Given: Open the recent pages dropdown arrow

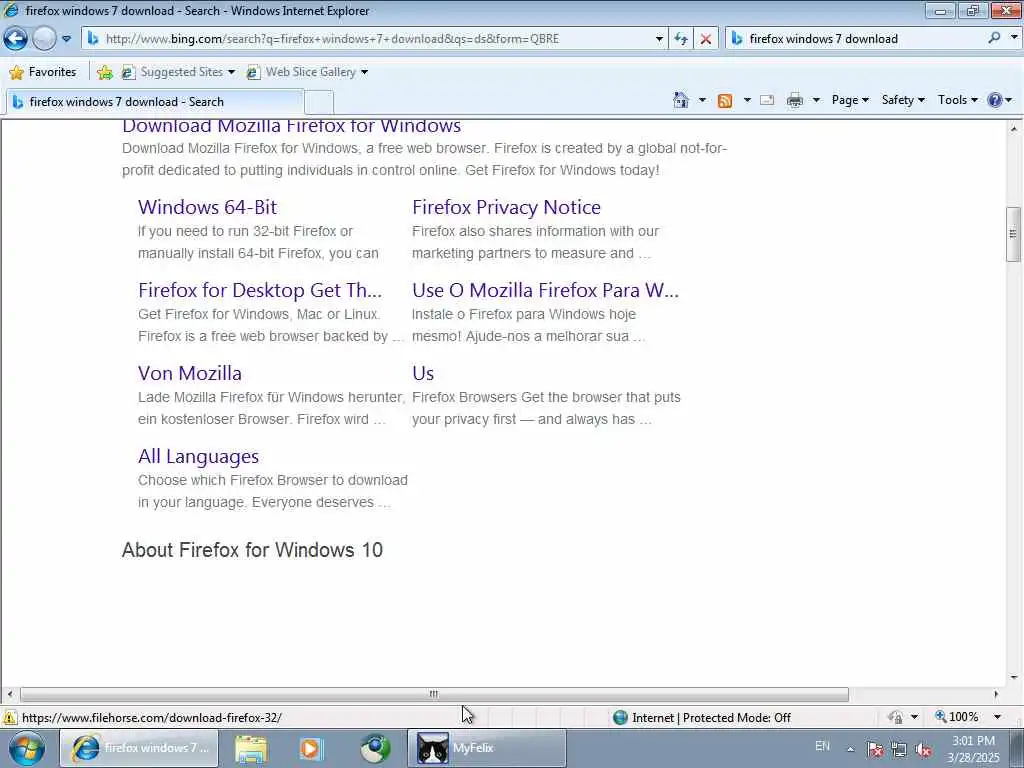Looking at the screenshot, I should (x=66, y=39).
